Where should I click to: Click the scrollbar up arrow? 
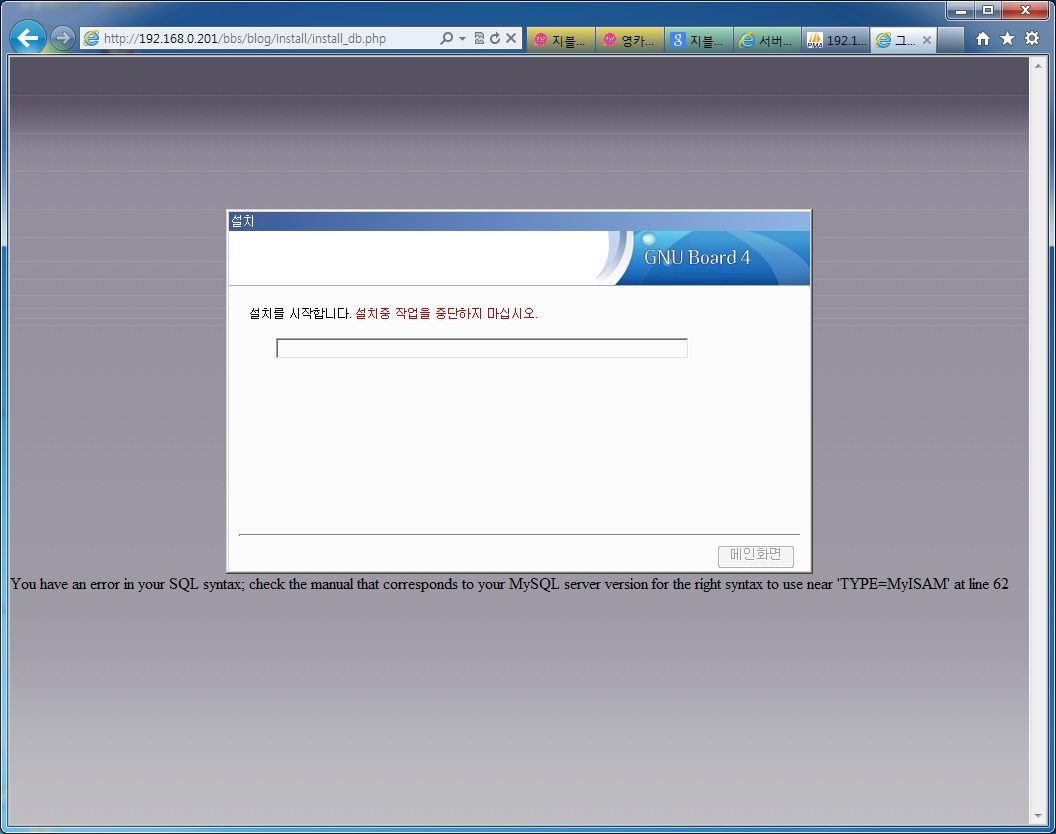(x=1038, y=66)
